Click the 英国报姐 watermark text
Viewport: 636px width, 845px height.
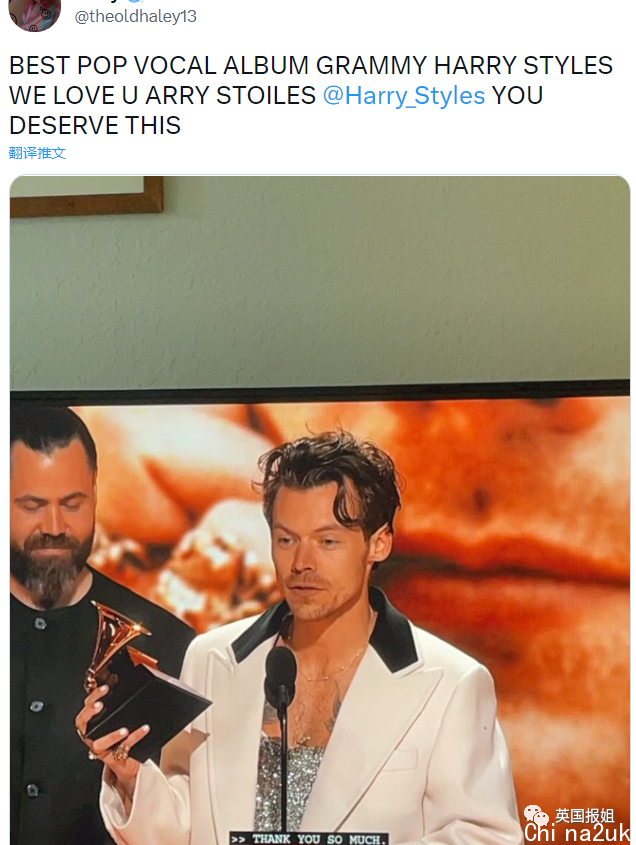[x=584, y=816]
